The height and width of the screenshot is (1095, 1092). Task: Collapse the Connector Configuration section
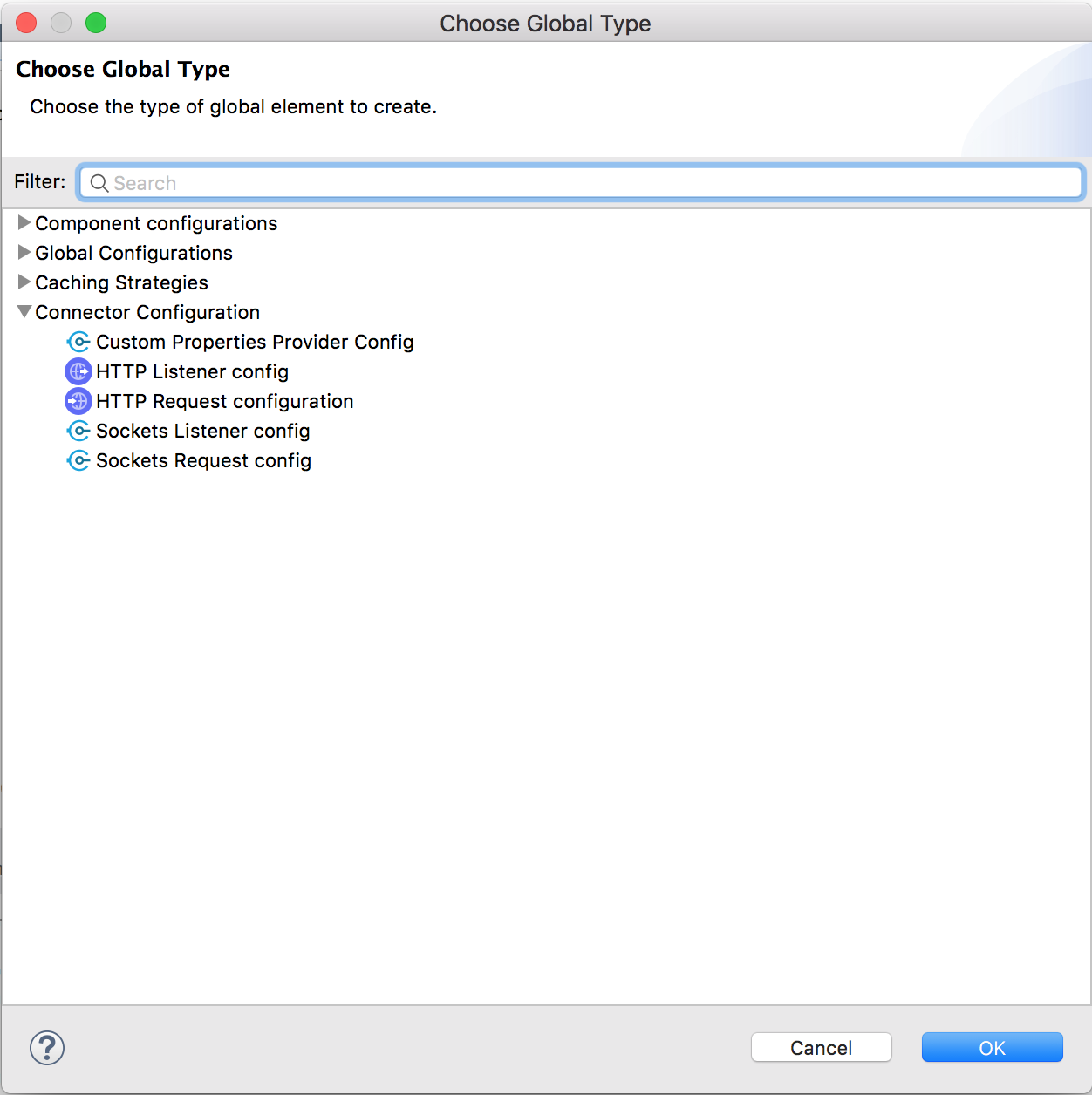[x=24, y=311]
